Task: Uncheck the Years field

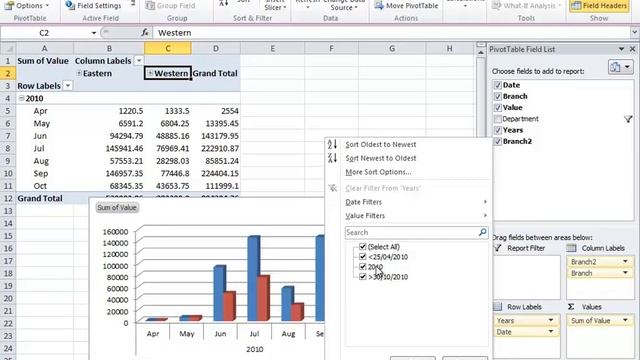Action: tap(498, 130)
